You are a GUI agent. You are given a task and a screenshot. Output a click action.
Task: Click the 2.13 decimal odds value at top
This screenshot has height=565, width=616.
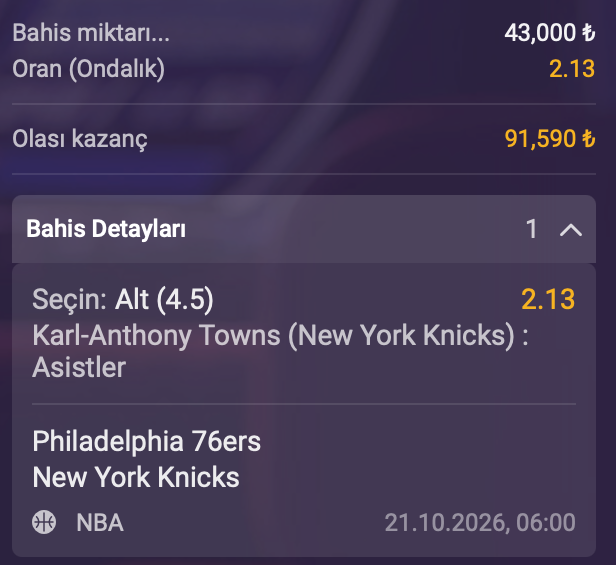click(572, 69)
